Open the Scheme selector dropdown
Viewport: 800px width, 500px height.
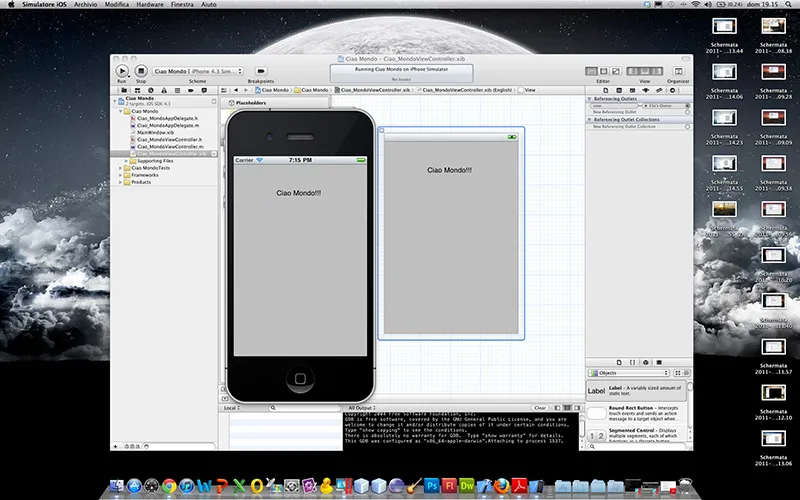198,71
